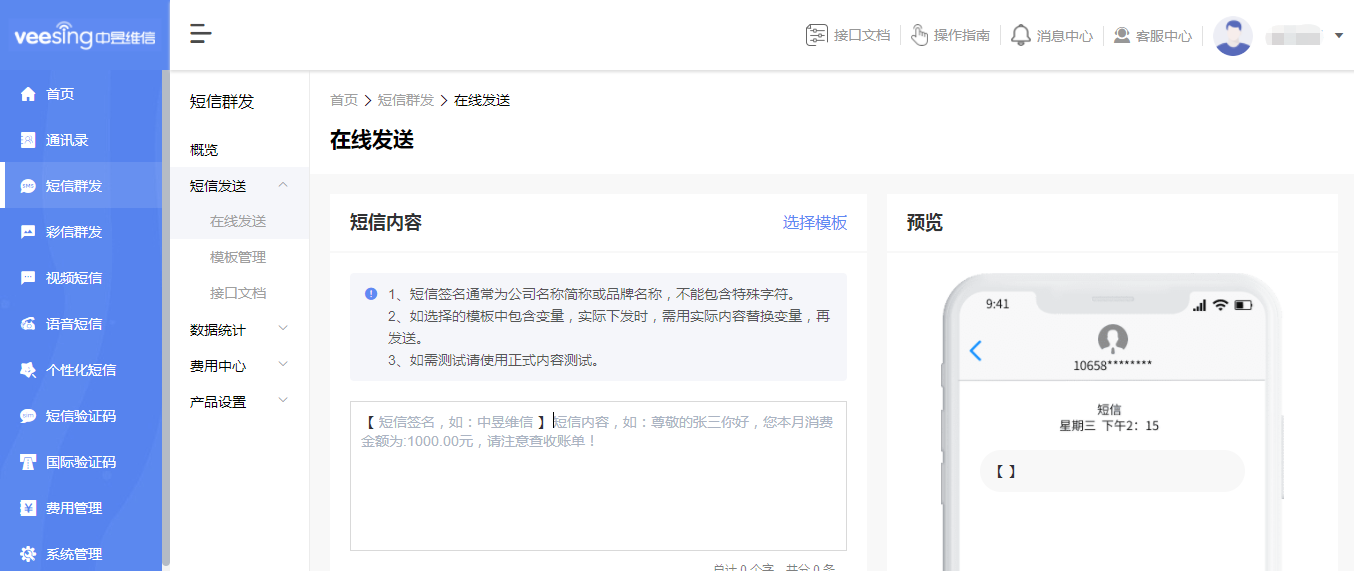Open 操作指南 header link text
This screenshot has height=571, width=1354.
coord(962,36)
